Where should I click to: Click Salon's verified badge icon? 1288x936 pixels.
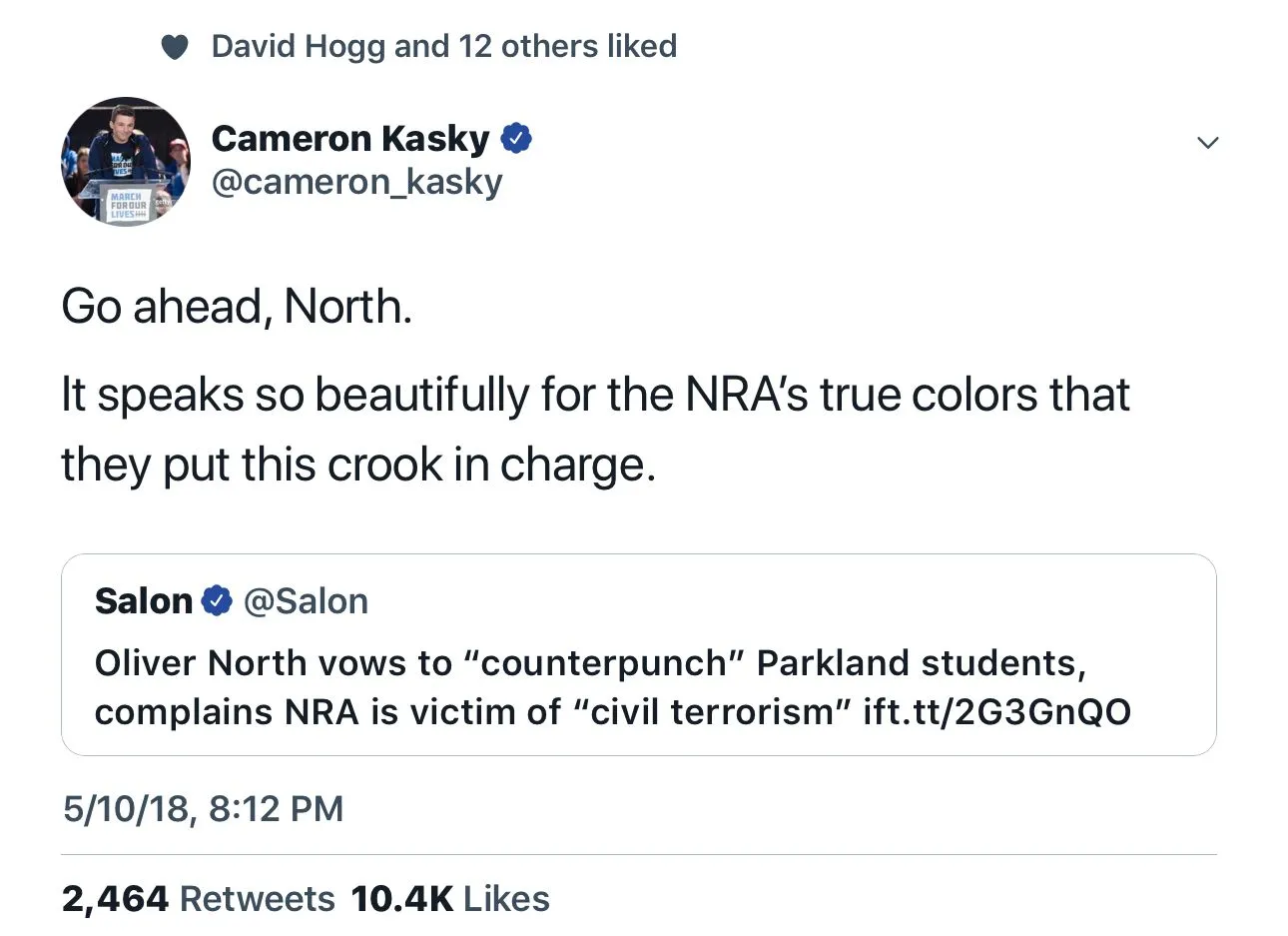coord(217,601)
